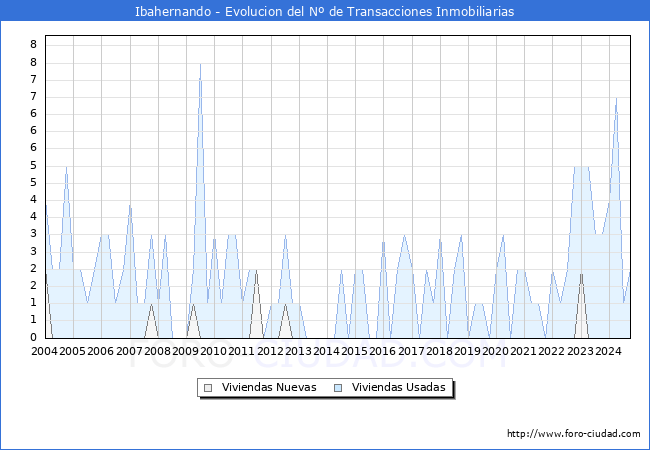Click the 2017 x-axis label

(411, 351)
